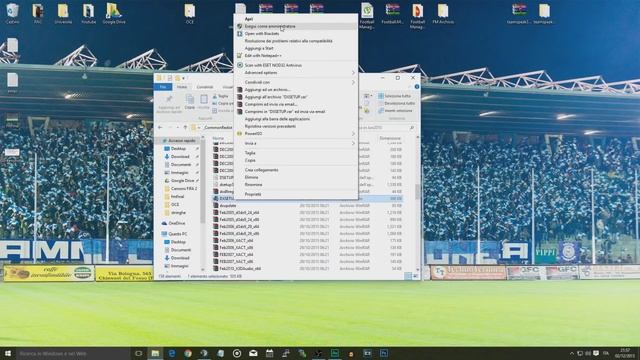Open 'Proprietà' from the context menu
This screenshot has height=360, width=640.
[253, 194]
